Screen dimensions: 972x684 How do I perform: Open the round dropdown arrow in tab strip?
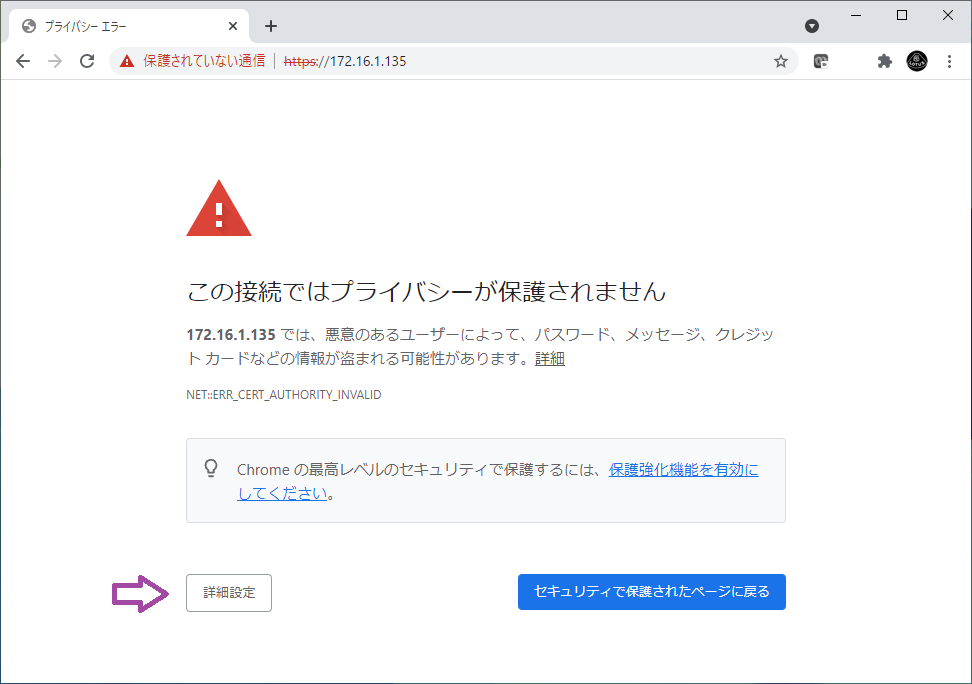coord(812,26)
